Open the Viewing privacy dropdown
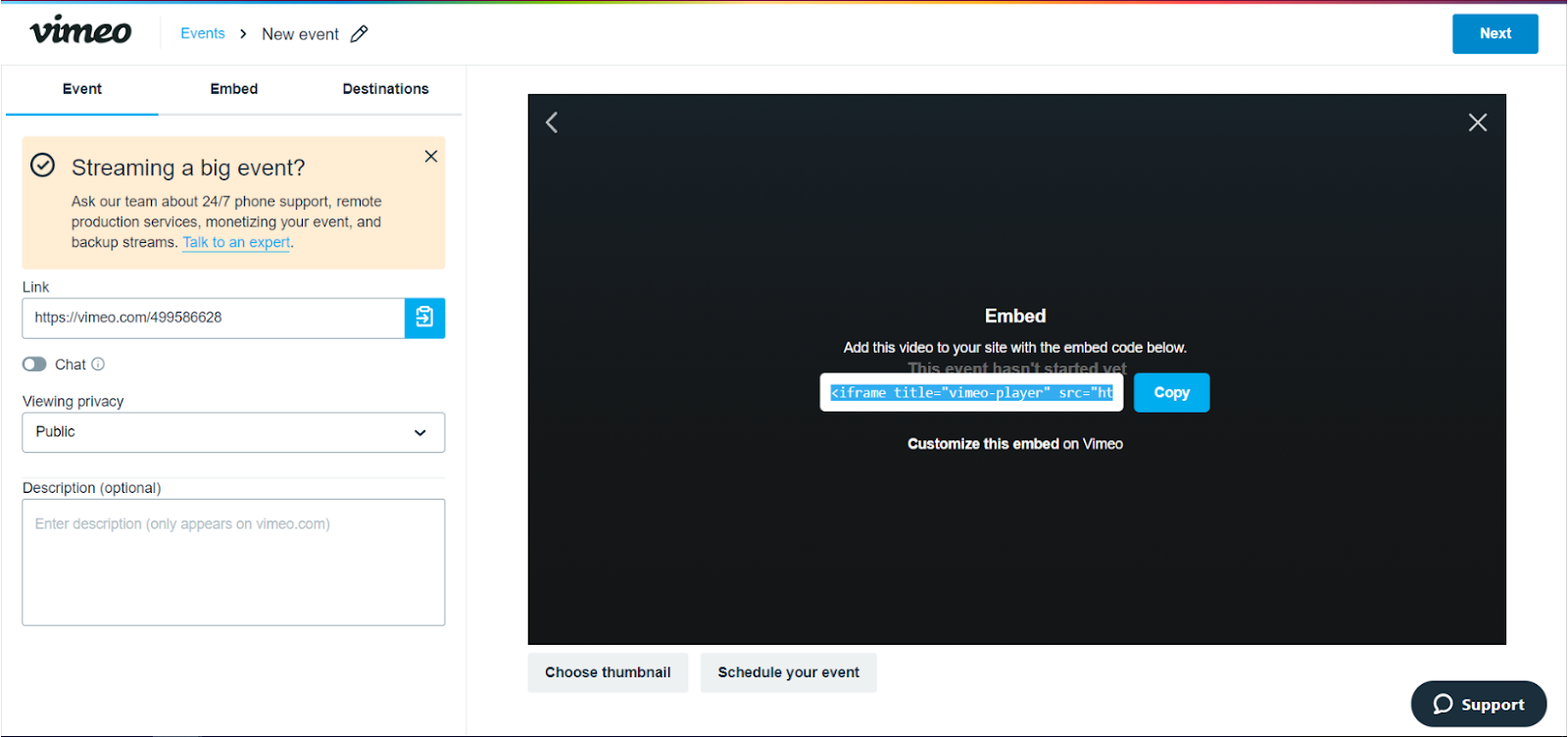Screen dimensions: 1568x737 coord(233,432)
